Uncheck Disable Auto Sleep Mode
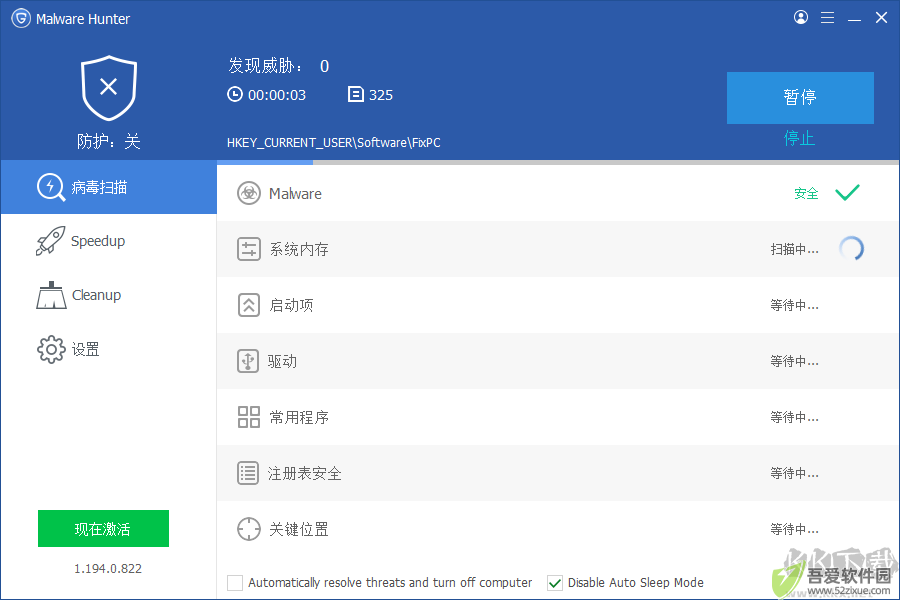This screenshot has height=600, width=900. tap(554, 583)
